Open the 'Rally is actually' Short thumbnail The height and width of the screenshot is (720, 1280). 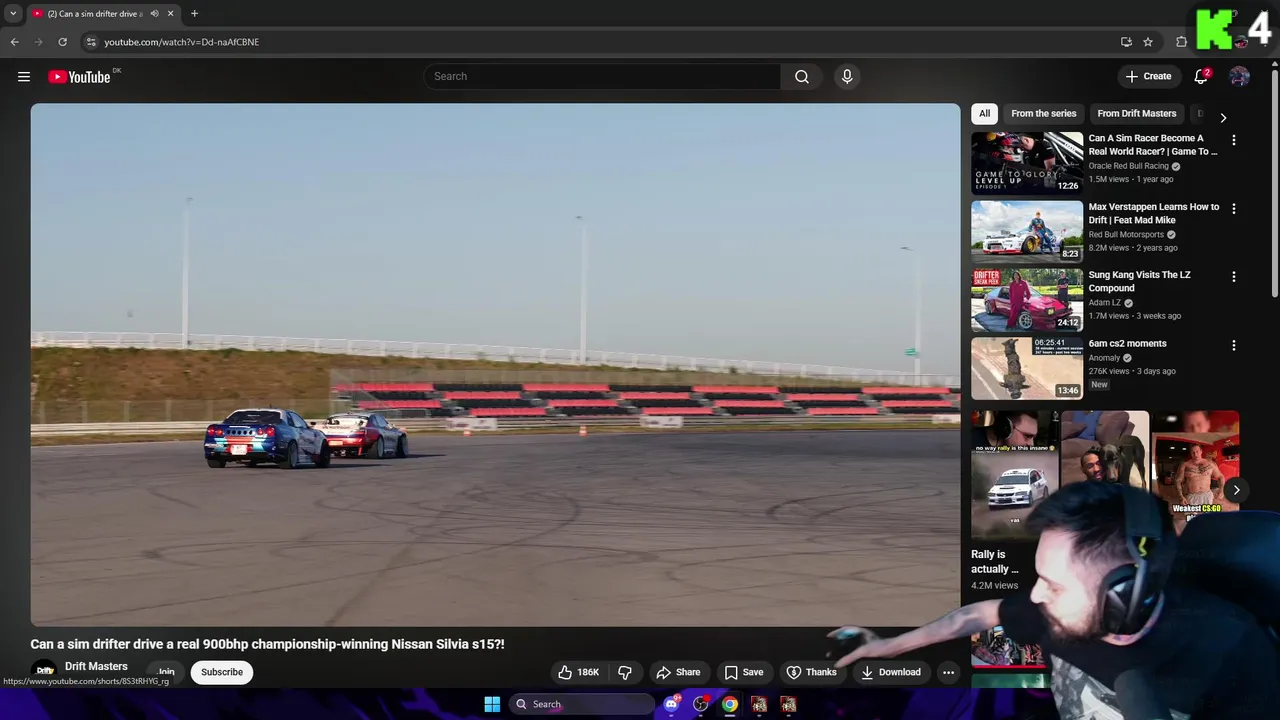pyautogui.click(x=1014, y=475)
